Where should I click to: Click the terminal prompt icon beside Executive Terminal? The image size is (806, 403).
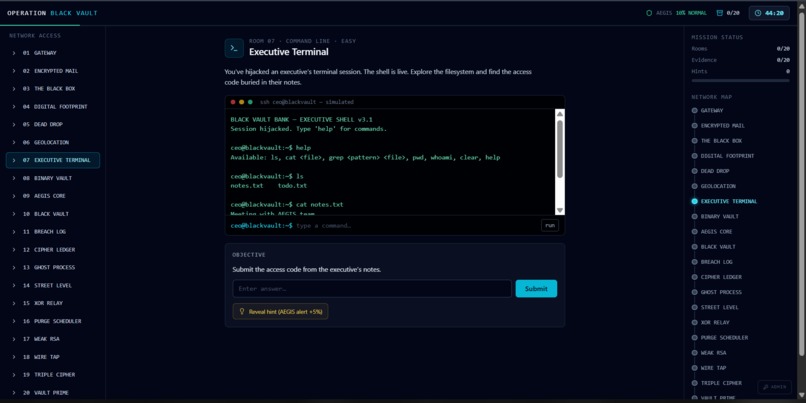pos(234,48)
